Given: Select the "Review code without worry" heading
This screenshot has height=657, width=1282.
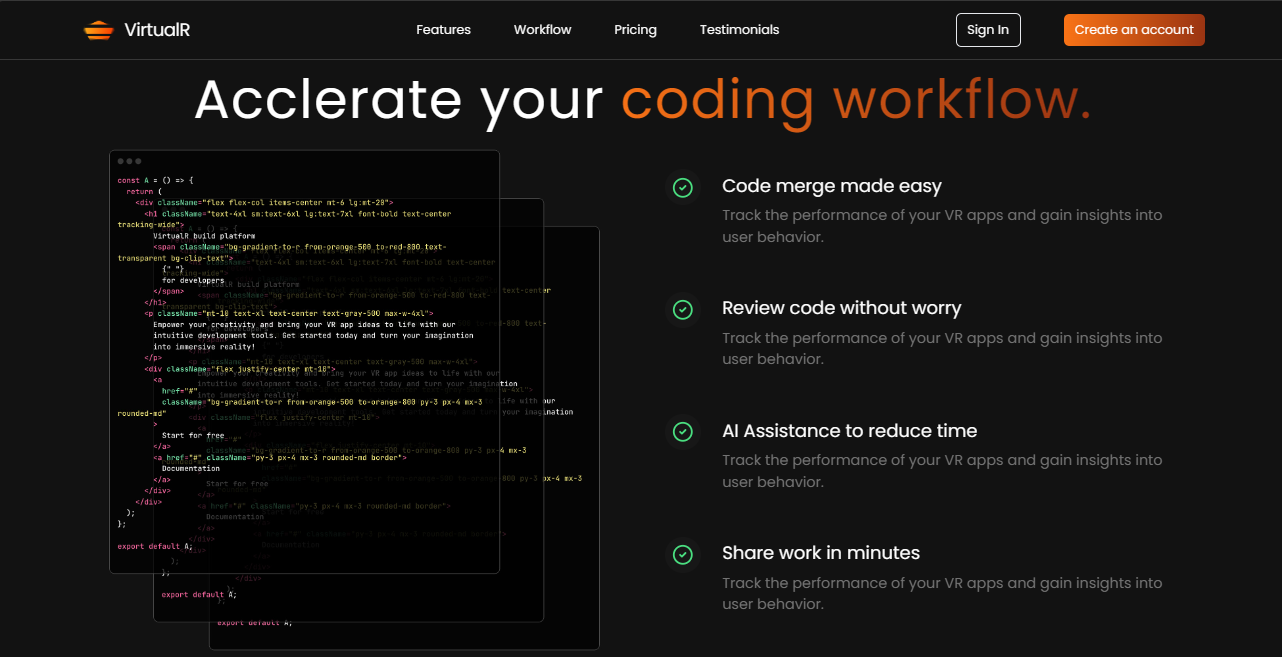Looking at the screenshot, I should [x=842, y=308].
